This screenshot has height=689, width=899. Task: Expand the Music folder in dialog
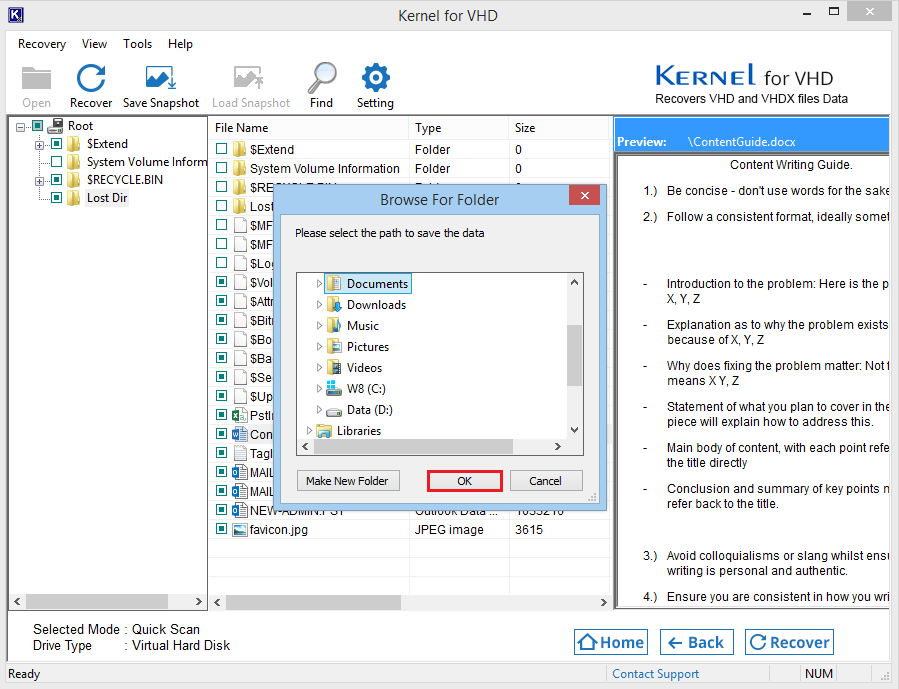[x=319, y=326]
